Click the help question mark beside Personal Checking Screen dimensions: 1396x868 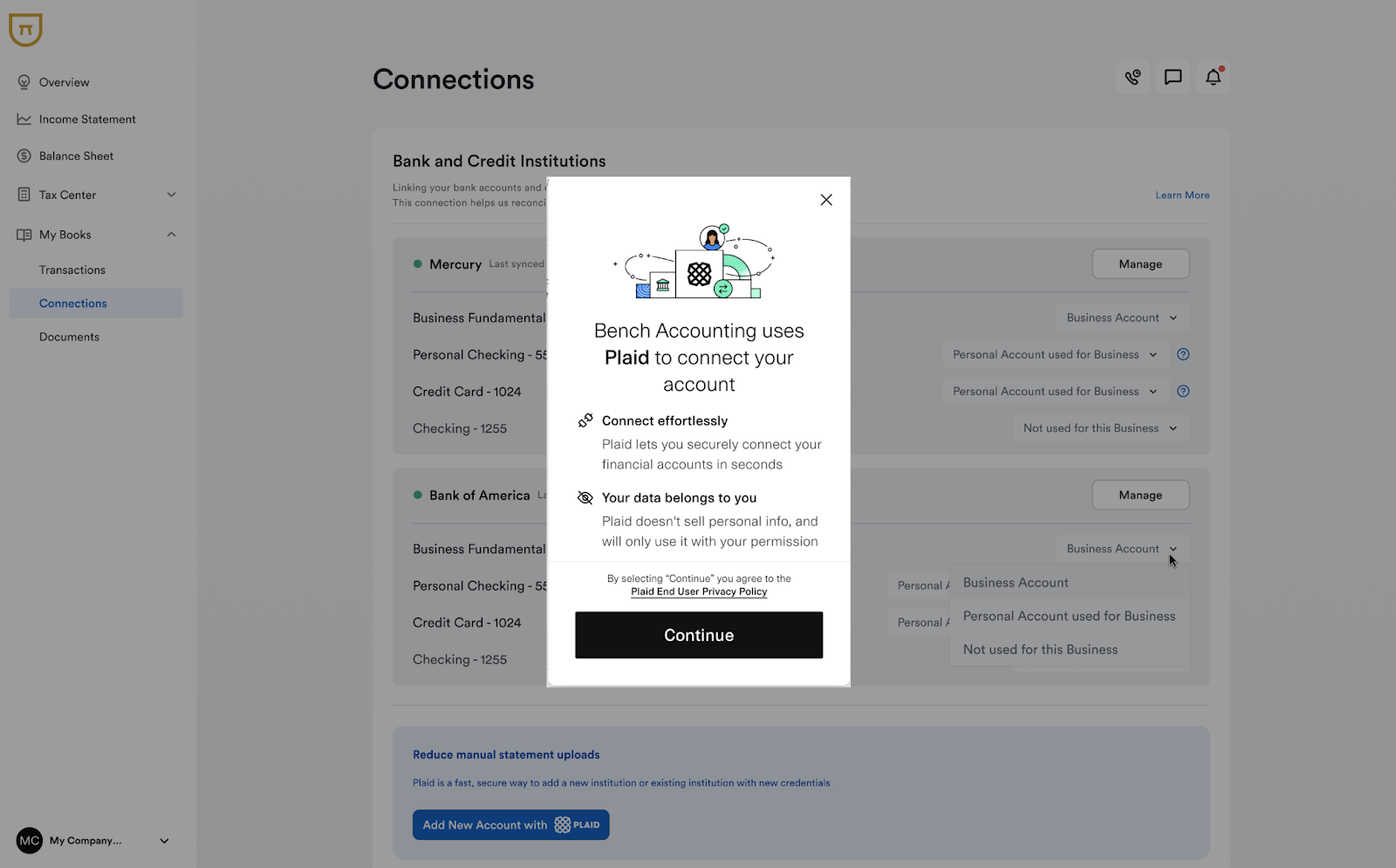(x=1183, y=354)
